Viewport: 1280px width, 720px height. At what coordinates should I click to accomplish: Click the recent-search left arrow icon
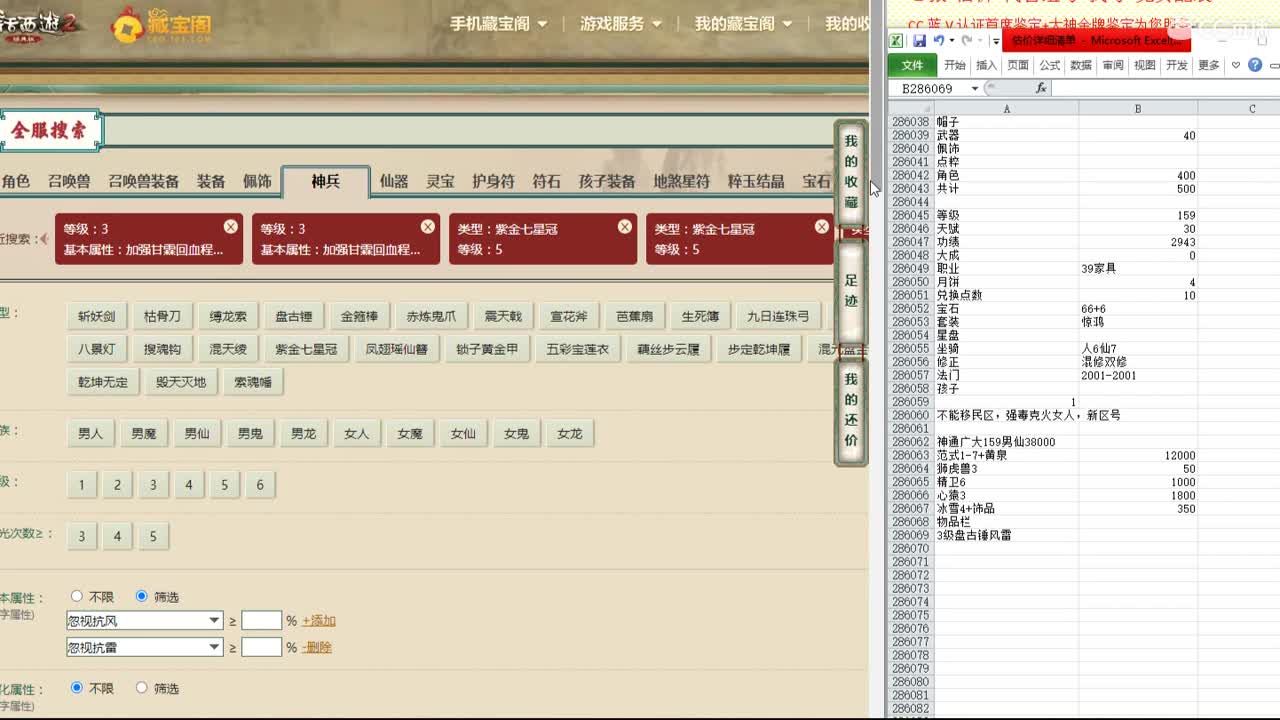44,239
